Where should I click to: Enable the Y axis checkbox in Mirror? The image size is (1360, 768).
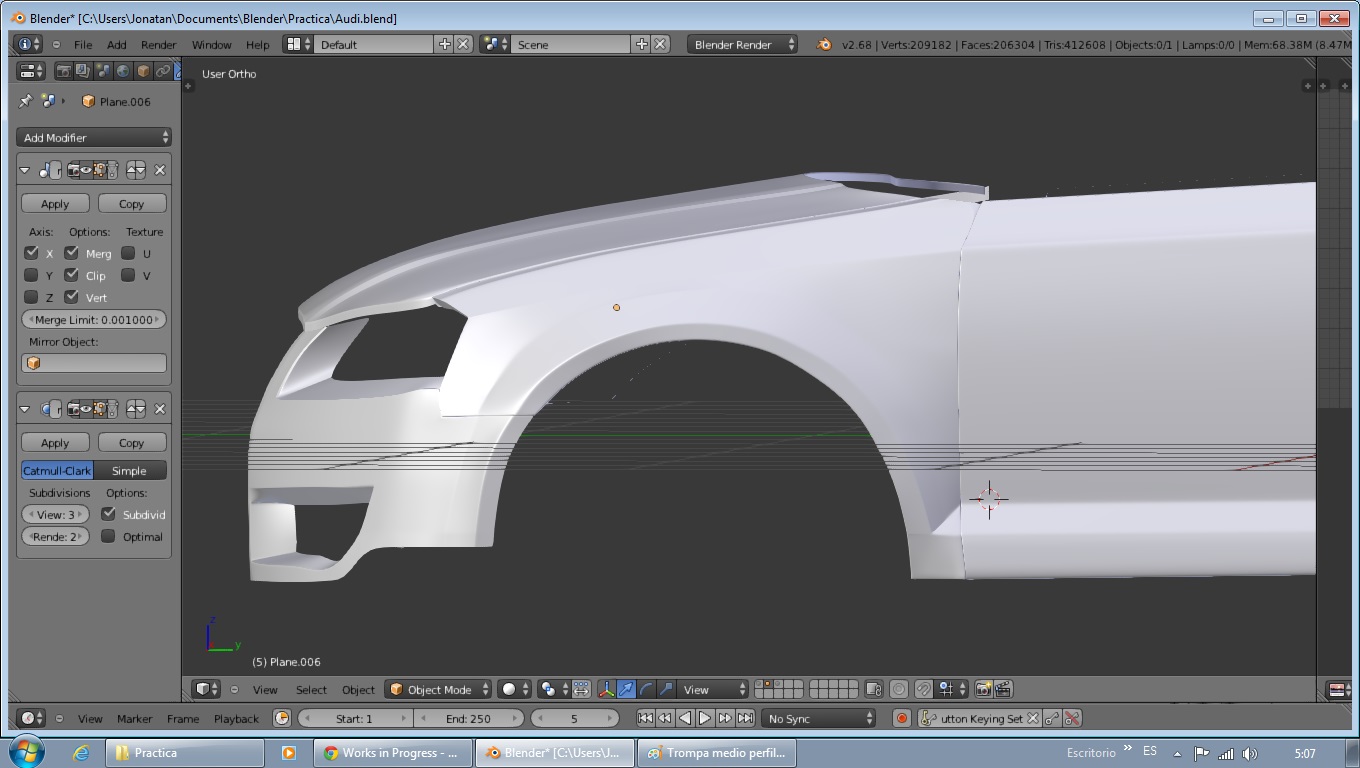click(x=31, y=275)
